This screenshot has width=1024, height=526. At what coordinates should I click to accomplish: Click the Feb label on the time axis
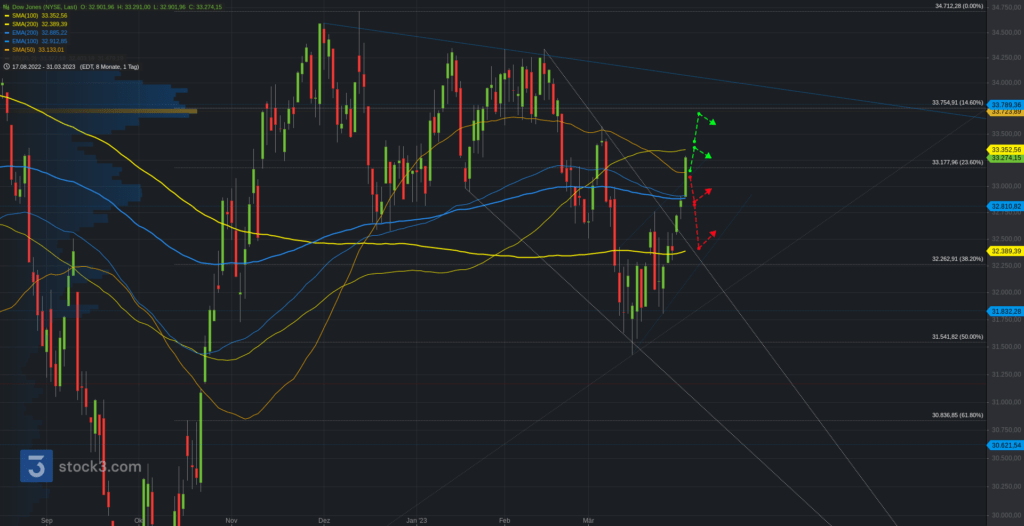[504, 521]
